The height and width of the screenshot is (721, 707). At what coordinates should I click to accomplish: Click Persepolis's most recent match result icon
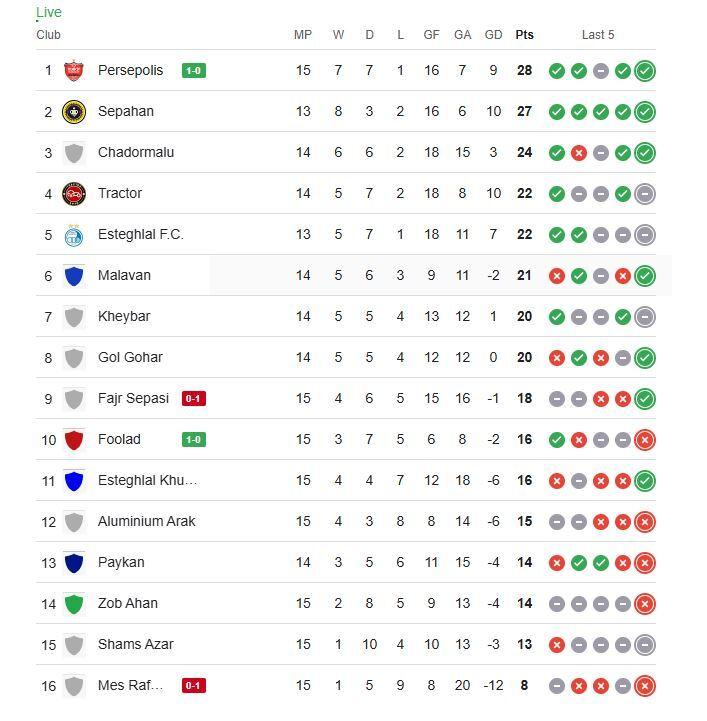(x=645, y=71)
